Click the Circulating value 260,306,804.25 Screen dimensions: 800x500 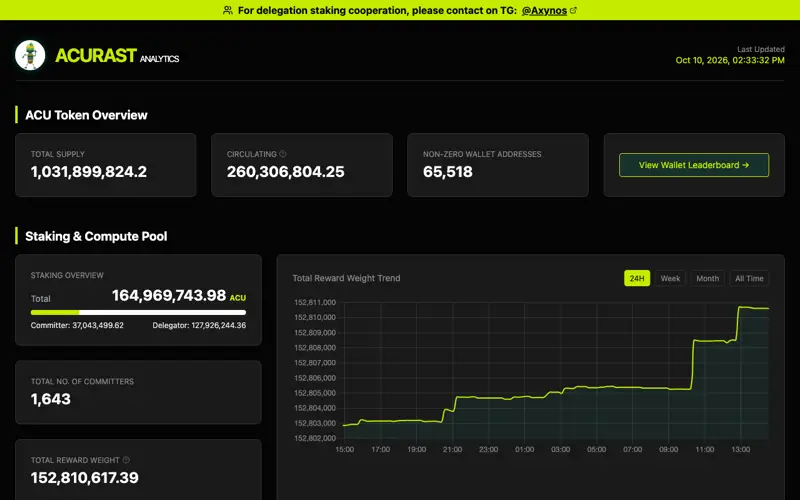coord(286,172)
